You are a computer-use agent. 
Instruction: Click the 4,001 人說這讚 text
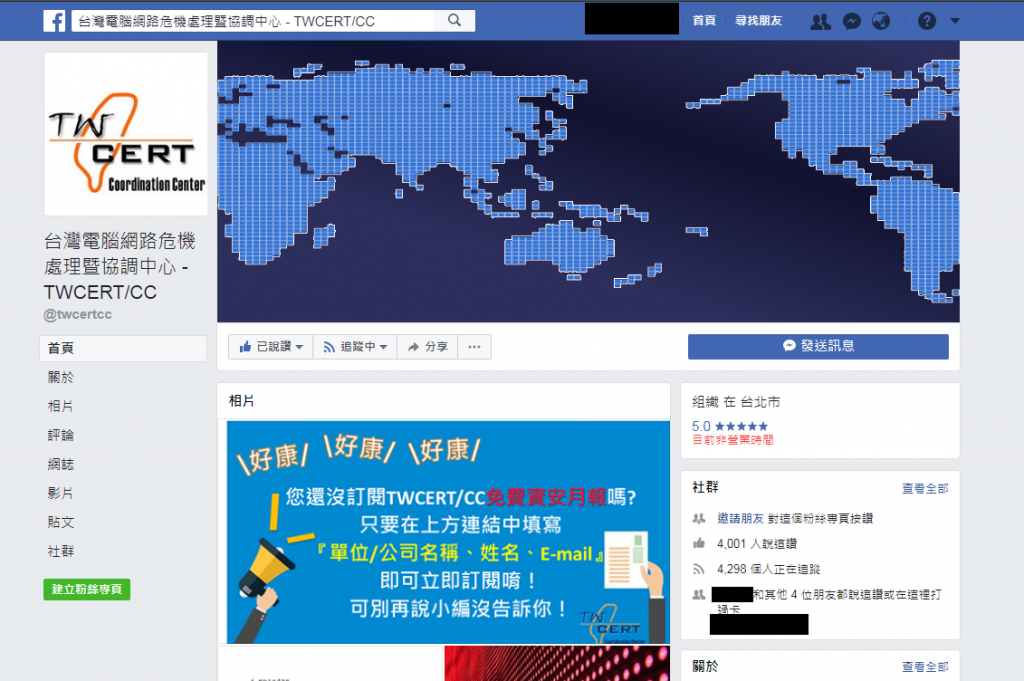[756, 543]
